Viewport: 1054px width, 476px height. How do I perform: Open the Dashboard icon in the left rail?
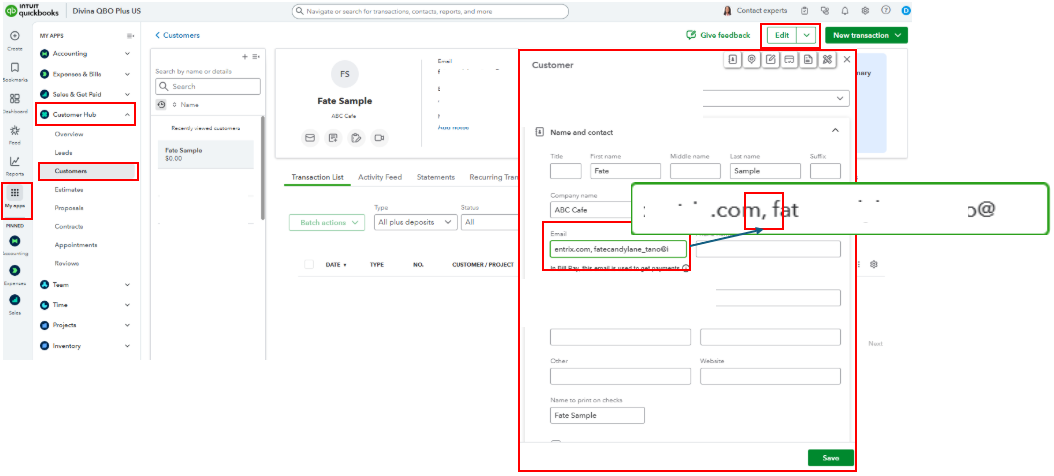tap(15, 98)
